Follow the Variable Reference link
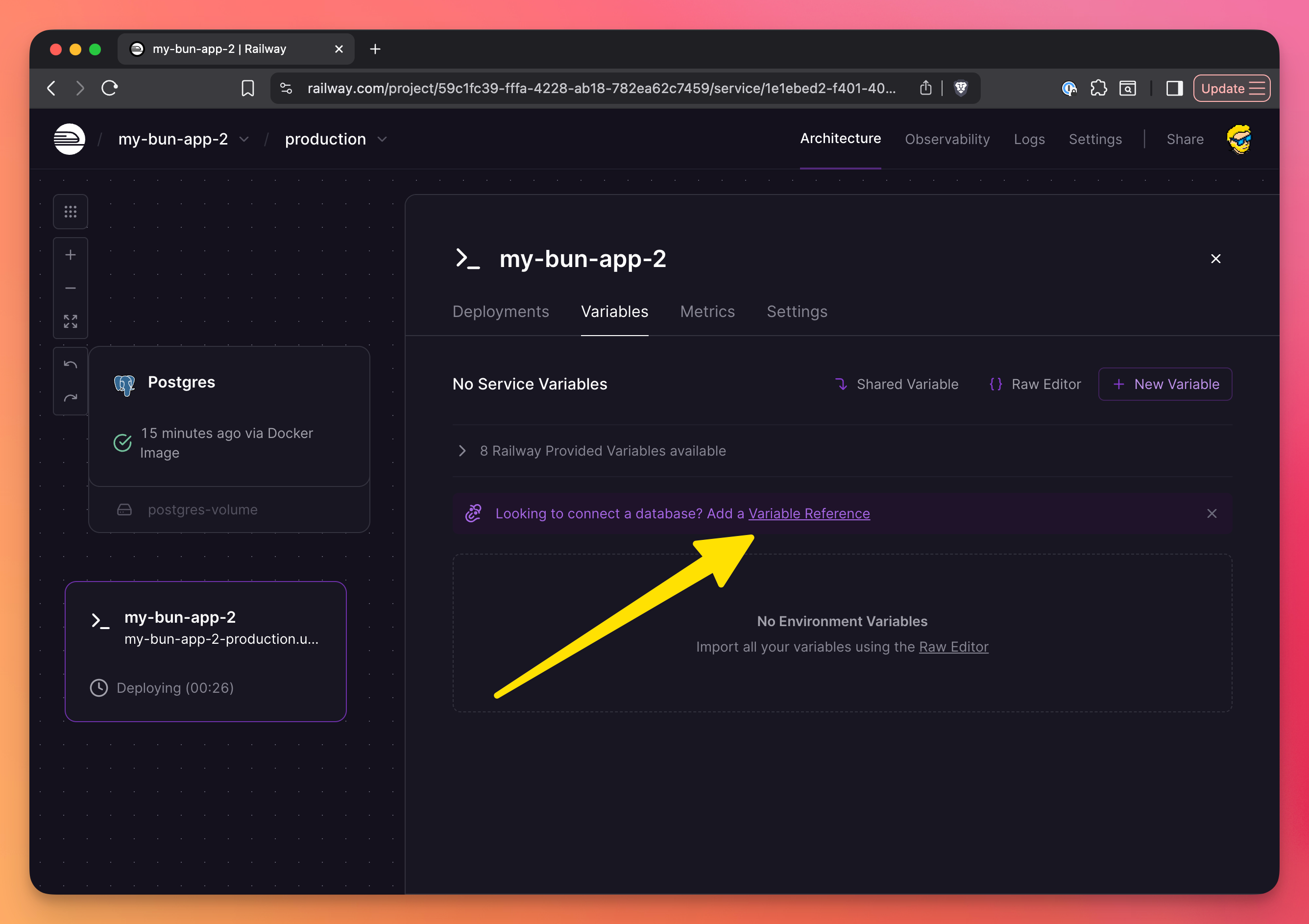Screen dimensions: 1309x924 tap(809, 513)
